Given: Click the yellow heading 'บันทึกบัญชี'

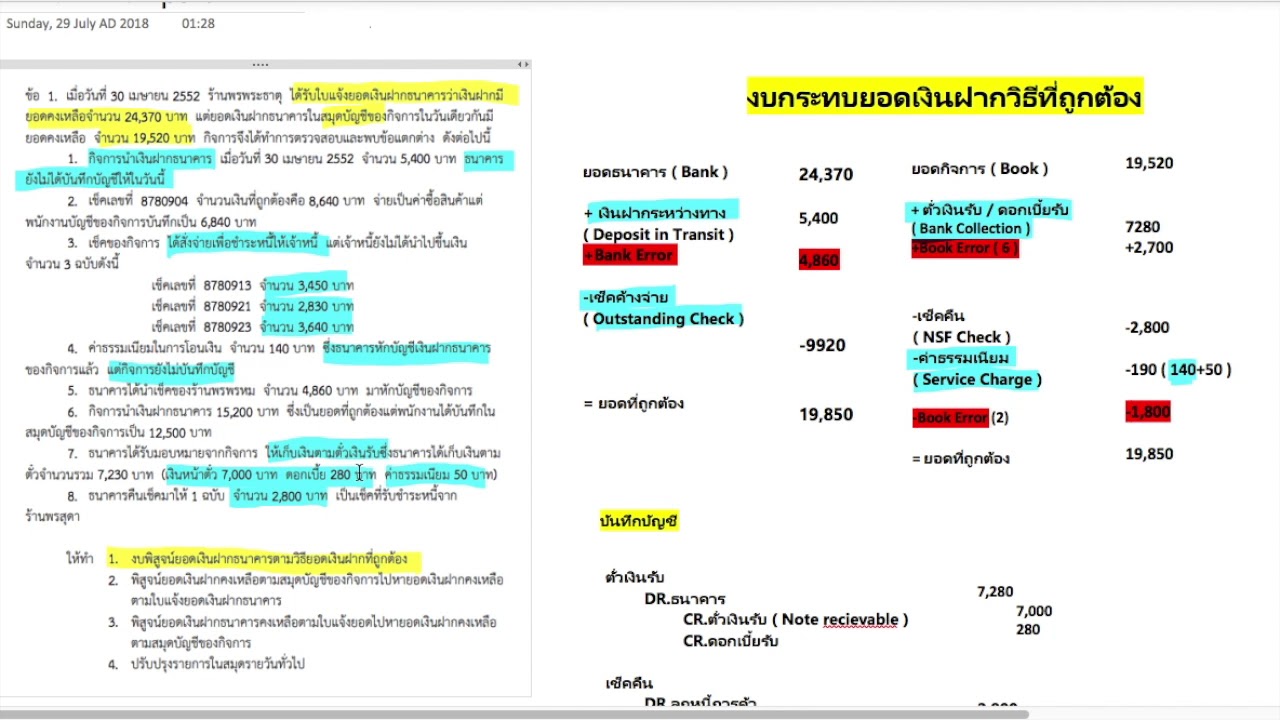Looking at the screenshot, I should pos(639,521).
